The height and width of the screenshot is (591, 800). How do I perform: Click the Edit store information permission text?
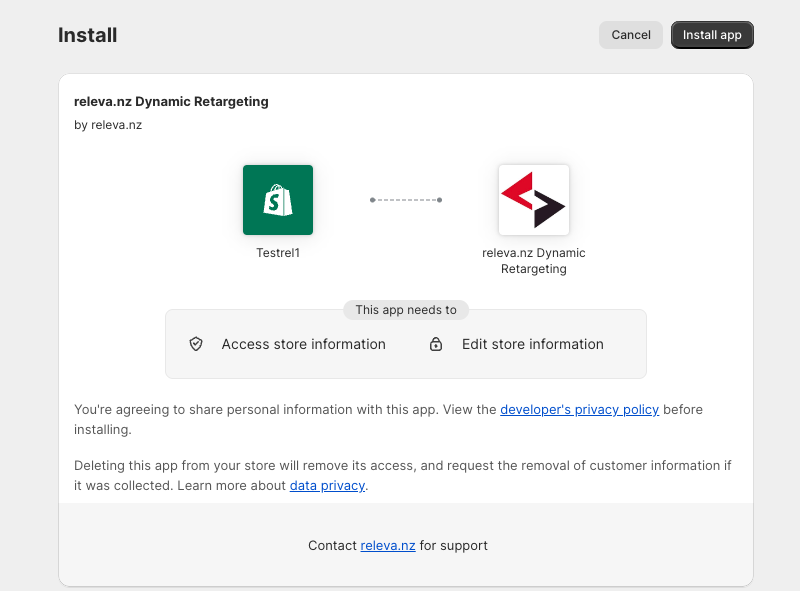click(533, 344)
